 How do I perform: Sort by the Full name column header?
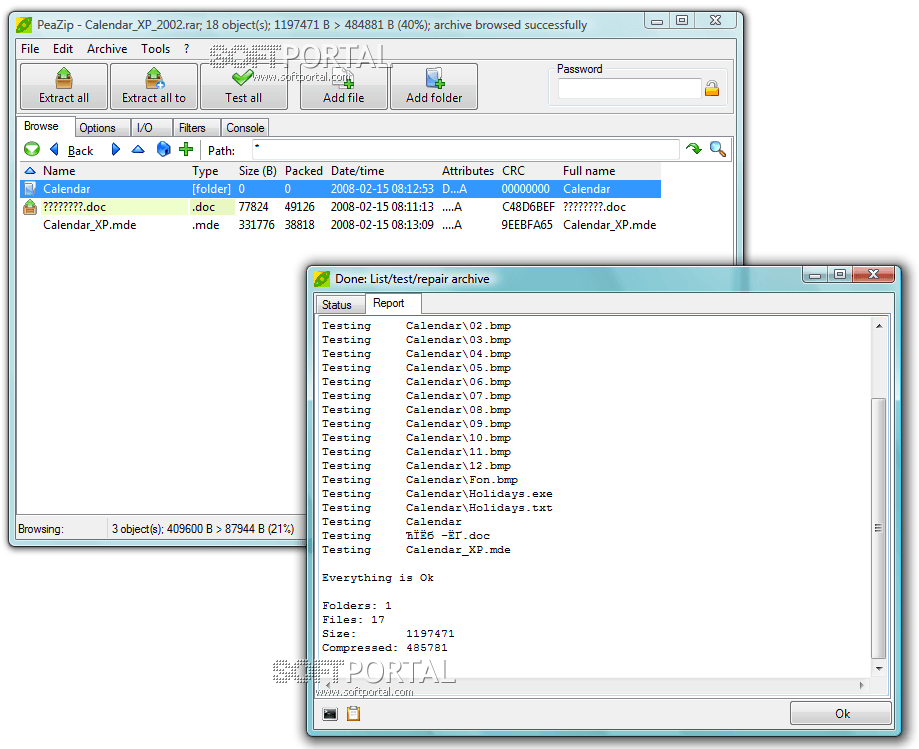[589, 171]
